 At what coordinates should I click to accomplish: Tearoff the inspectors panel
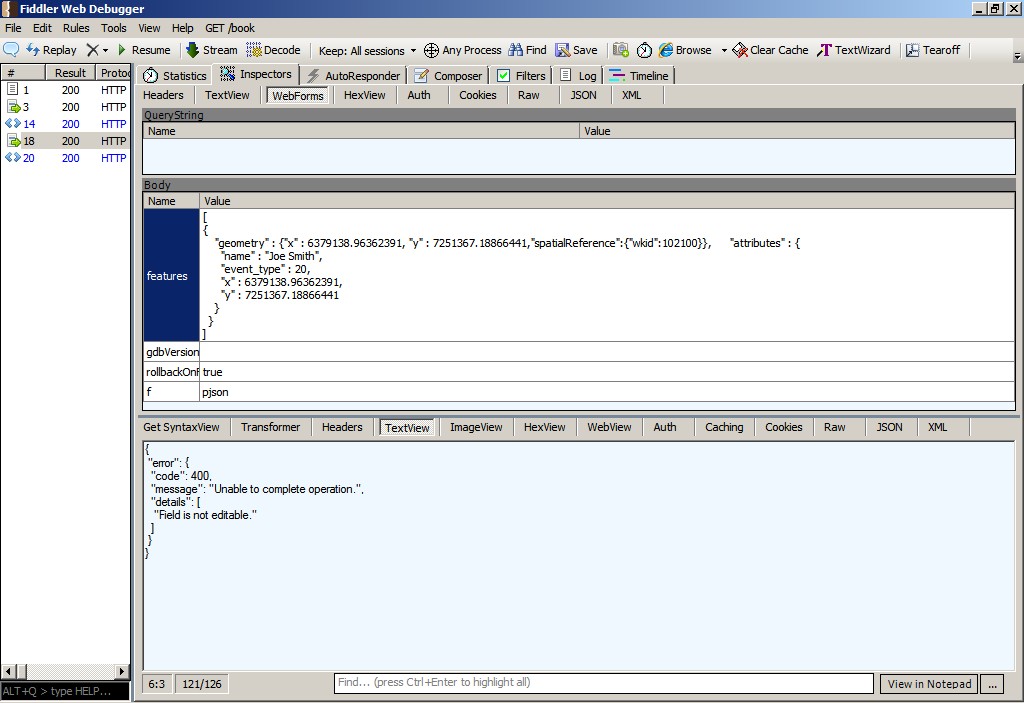click(x=933, y=50)
